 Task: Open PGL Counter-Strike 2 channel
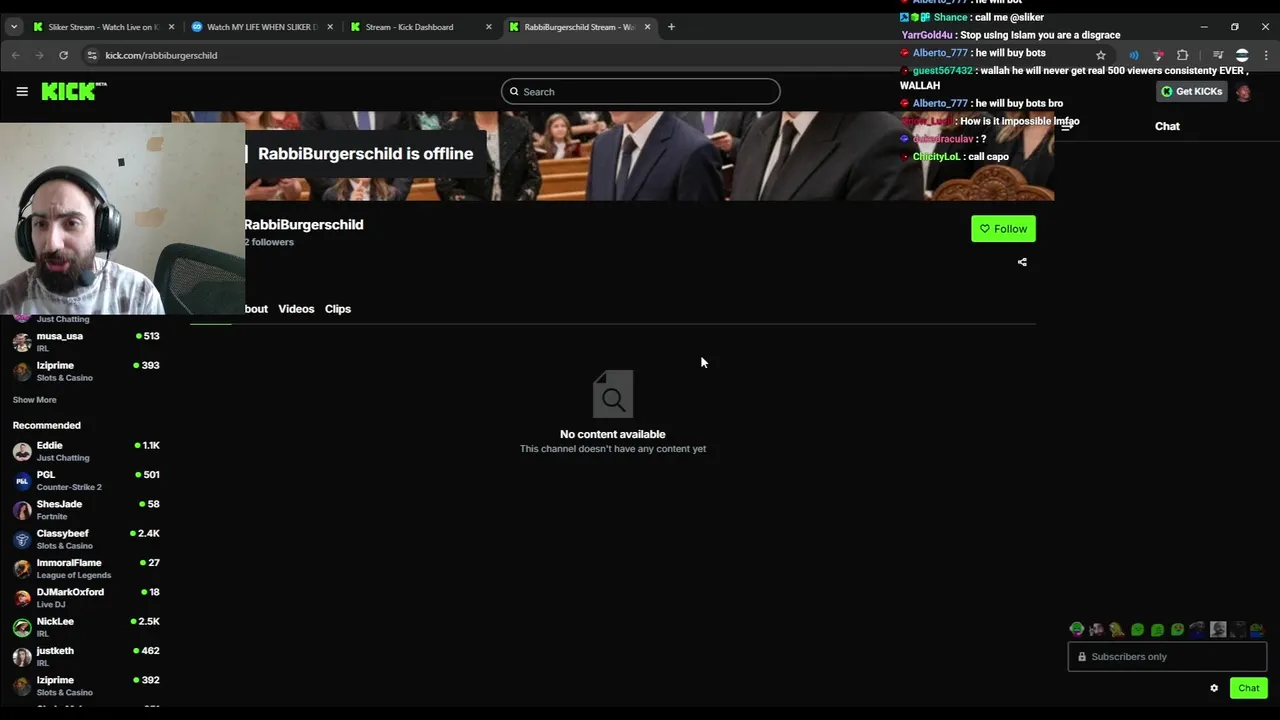pyautogui.click(x=85, y=481)
